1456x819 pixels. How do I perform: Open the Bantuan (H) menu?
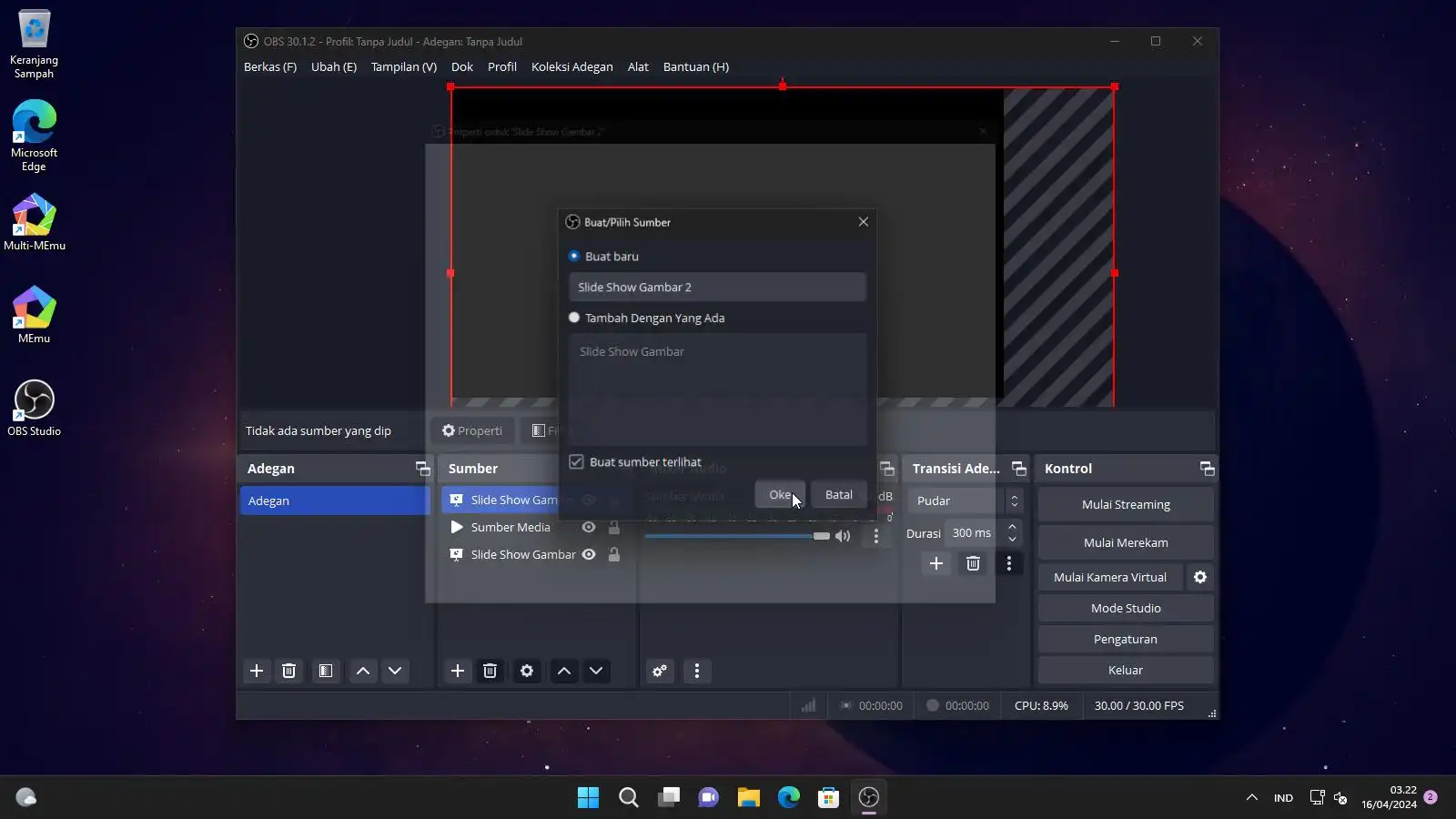(696, 66)
